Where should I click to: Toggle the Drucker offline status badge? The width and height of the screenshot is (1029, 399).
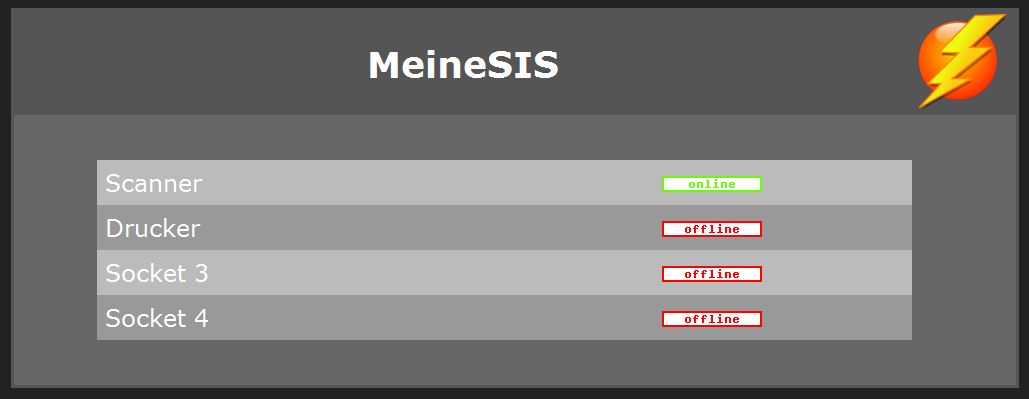[712, 229]
